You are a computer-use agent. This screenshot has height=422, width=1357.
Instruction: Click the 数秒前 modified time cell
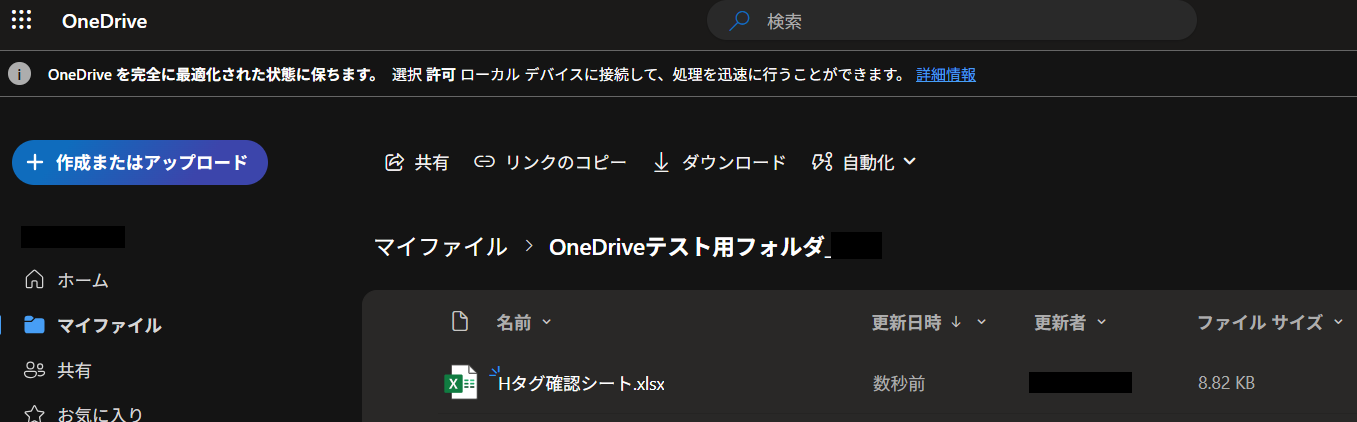coord(898,383)
